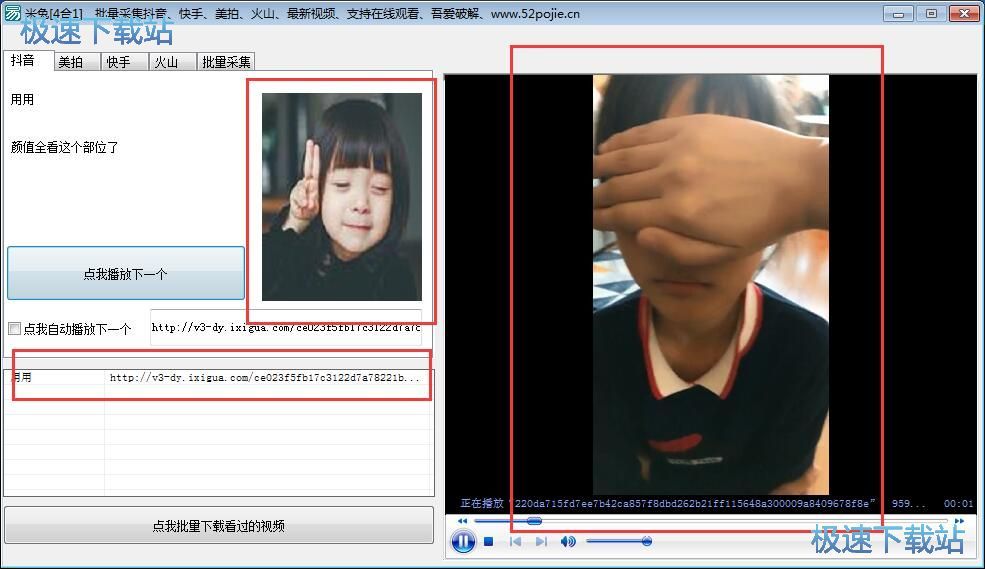Pause the playing video
The image size is (985, 569).
[462, 542]
